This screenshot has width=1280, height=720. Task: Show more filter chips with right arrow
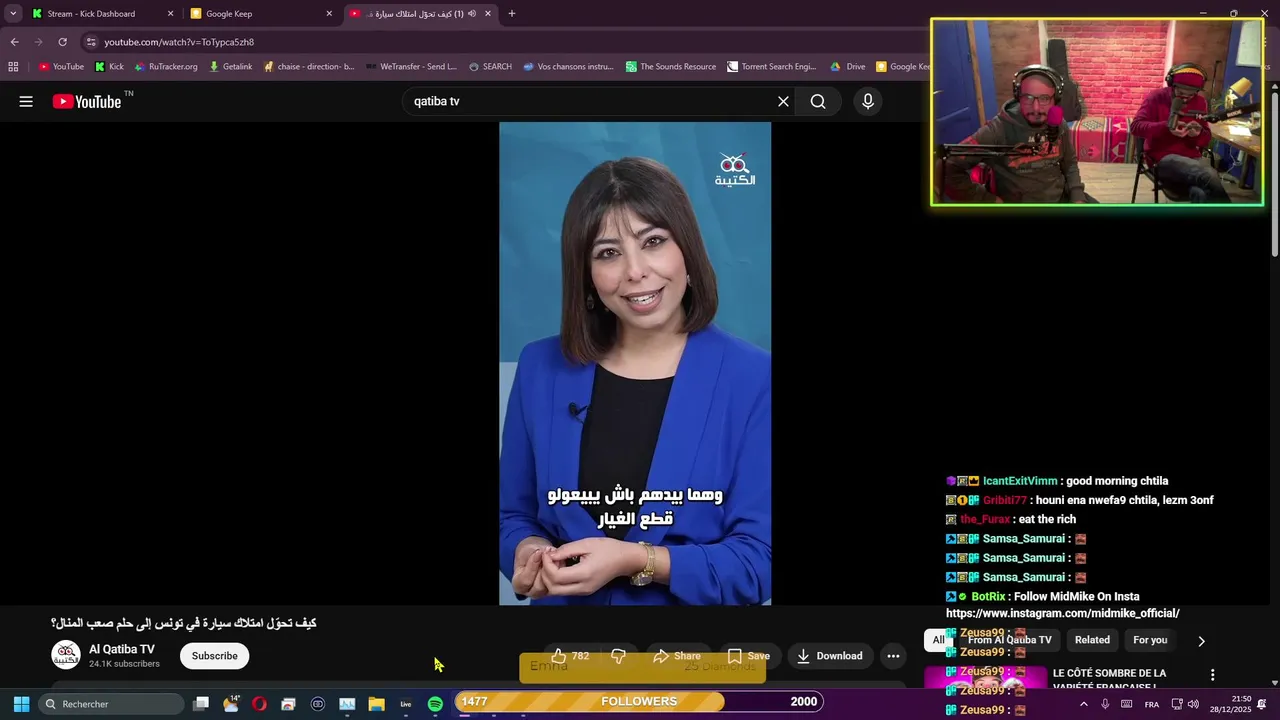1201,641
